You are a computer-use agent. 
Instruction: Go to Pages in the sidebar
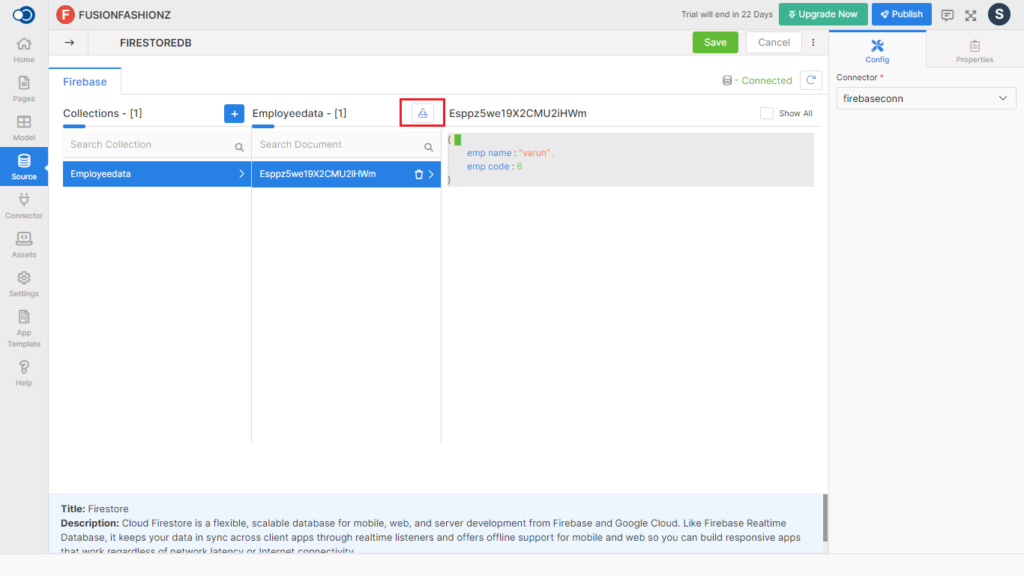[x=24, y=89]
